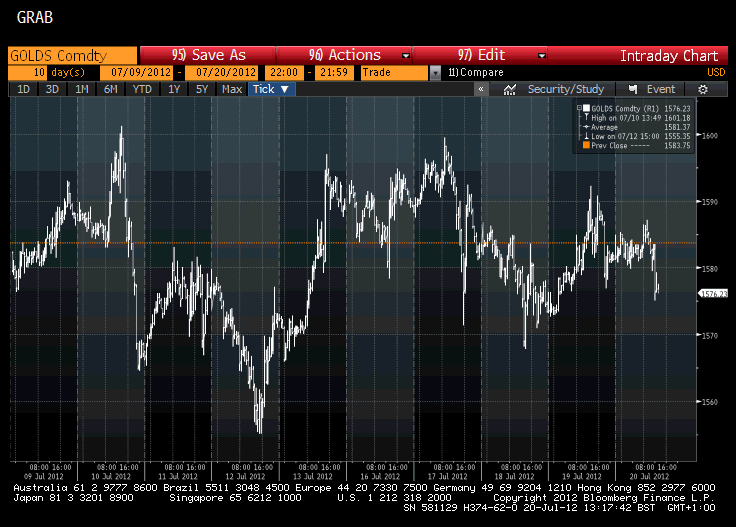The height and width of the screenshot is (527, 736).
Task: Open the Actions menu
Action: click(345, 55)
